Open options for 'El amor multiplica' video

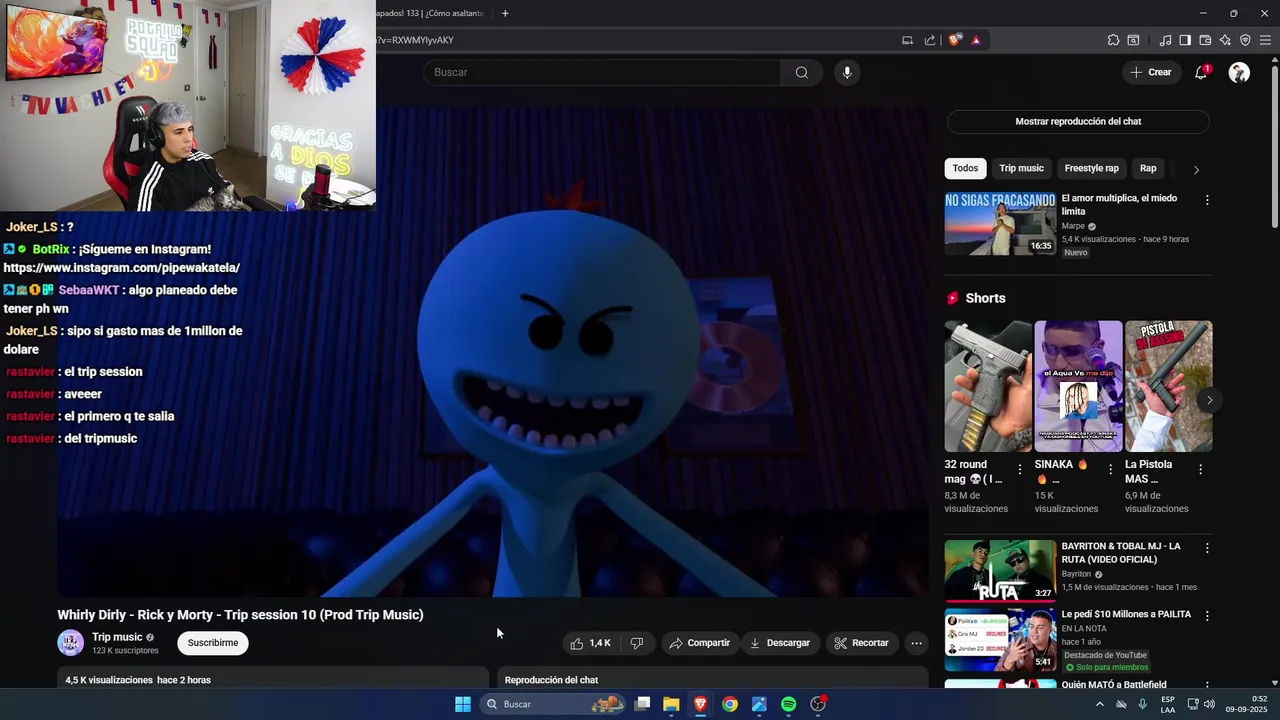(x=1207, y=200)
